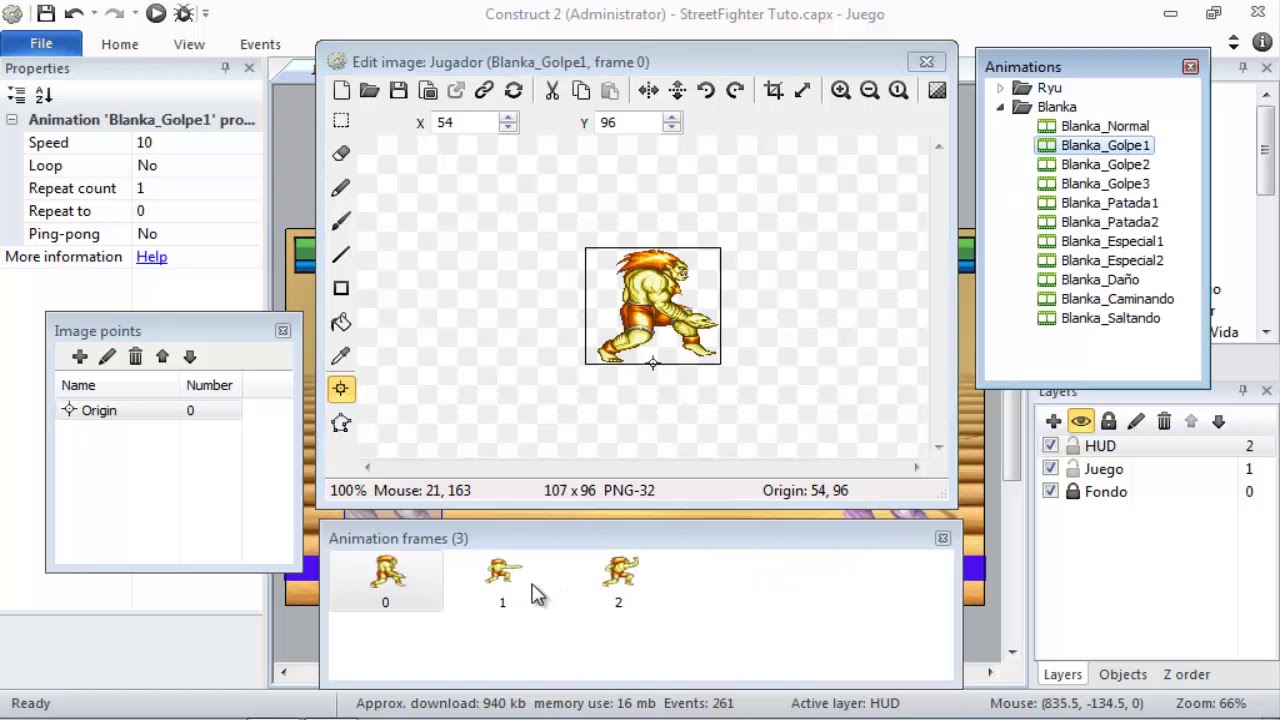Click the crop icon in image editor
1280x720 pixels.
773,91
